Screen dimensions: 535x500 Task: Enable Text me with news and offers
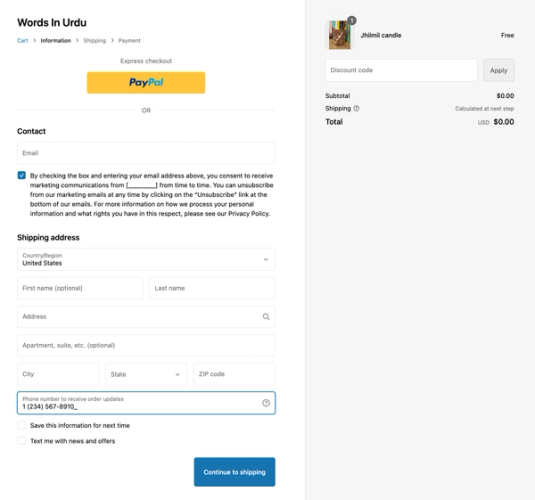[x=21, y=441]
